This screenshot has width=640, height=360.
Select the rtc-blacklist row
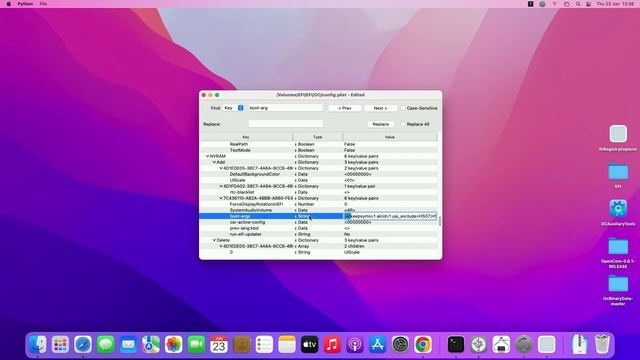pos(318,192)
